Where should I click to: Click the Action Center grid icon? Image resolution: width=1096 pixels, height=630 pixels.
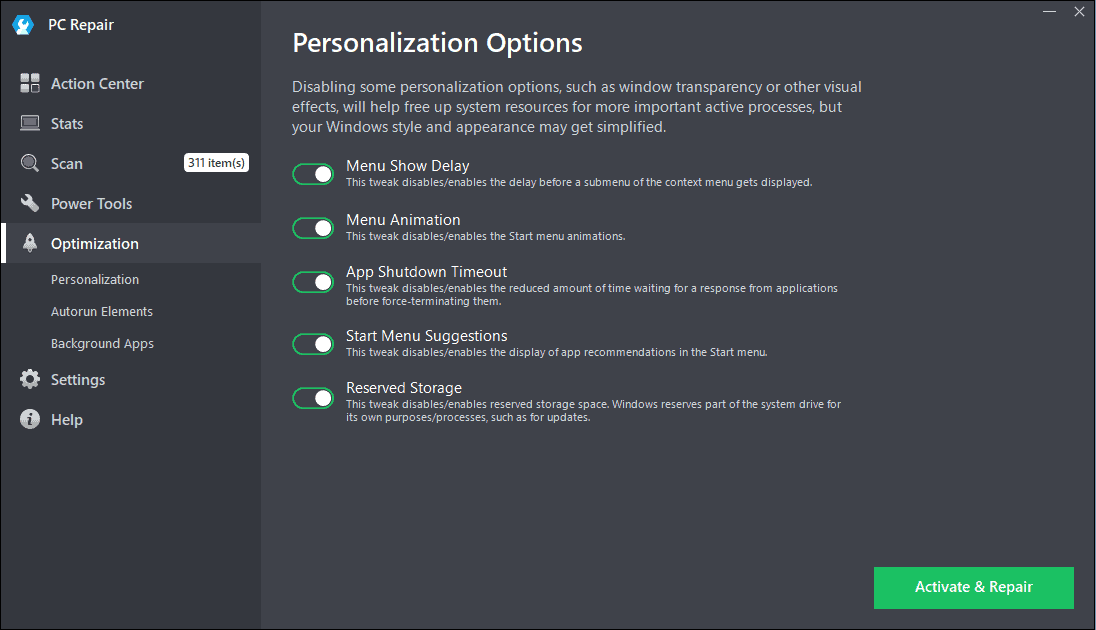click(x=29, y=83)
